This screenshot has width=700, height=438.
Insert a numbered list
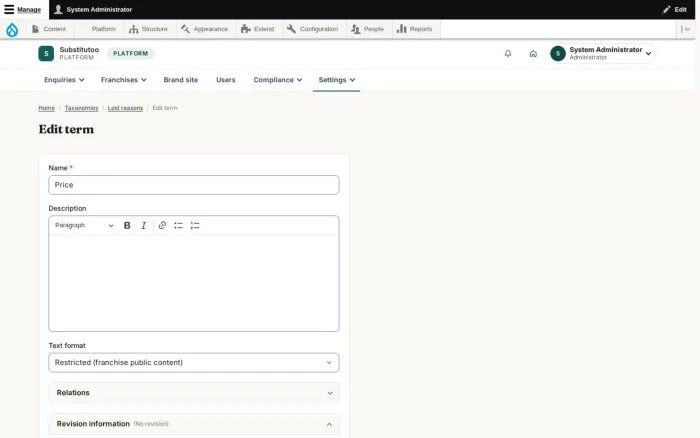[x=195, y=225]
